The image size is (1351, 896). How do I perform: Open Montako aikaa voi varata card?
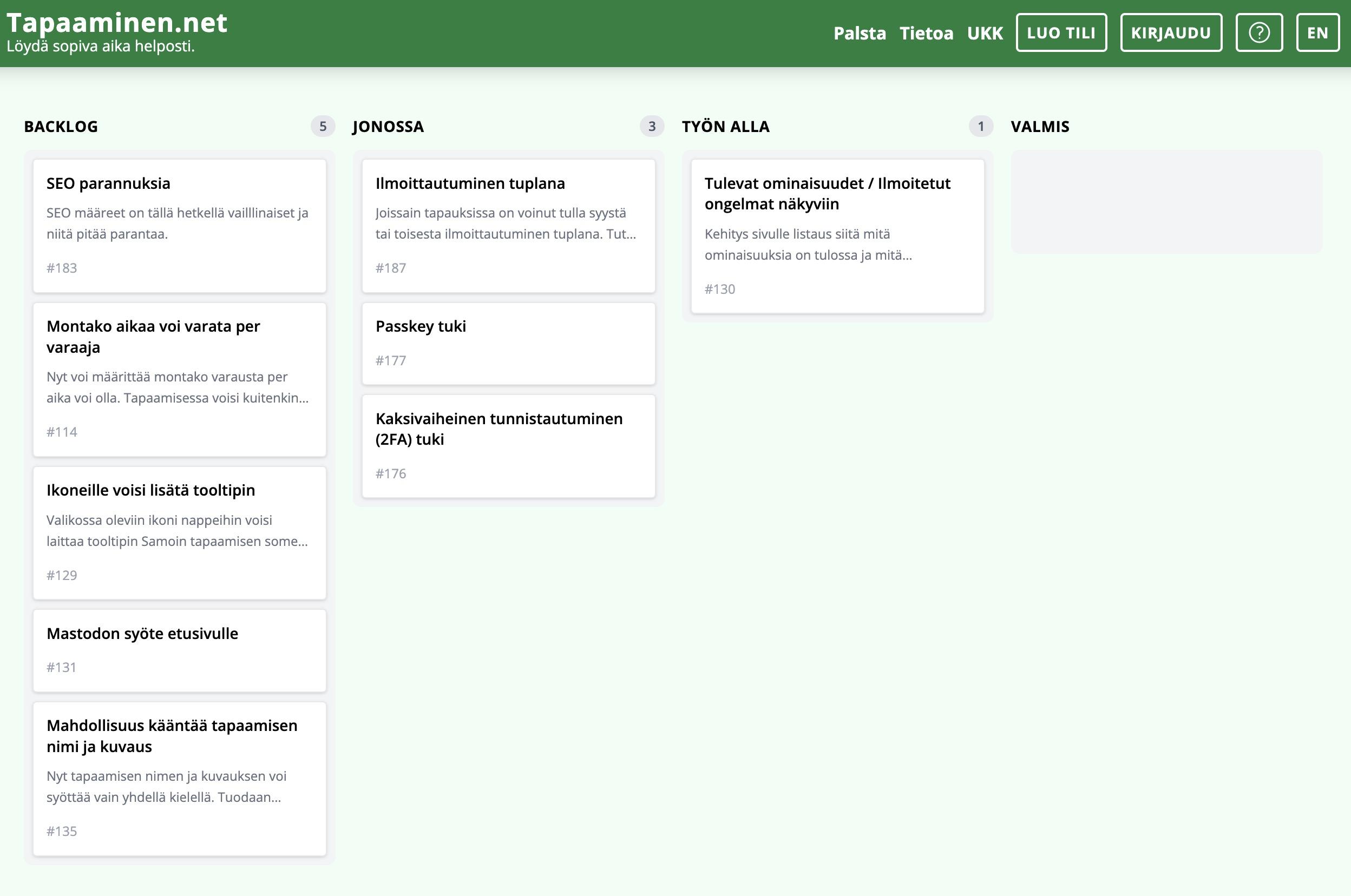pos(180,379)
